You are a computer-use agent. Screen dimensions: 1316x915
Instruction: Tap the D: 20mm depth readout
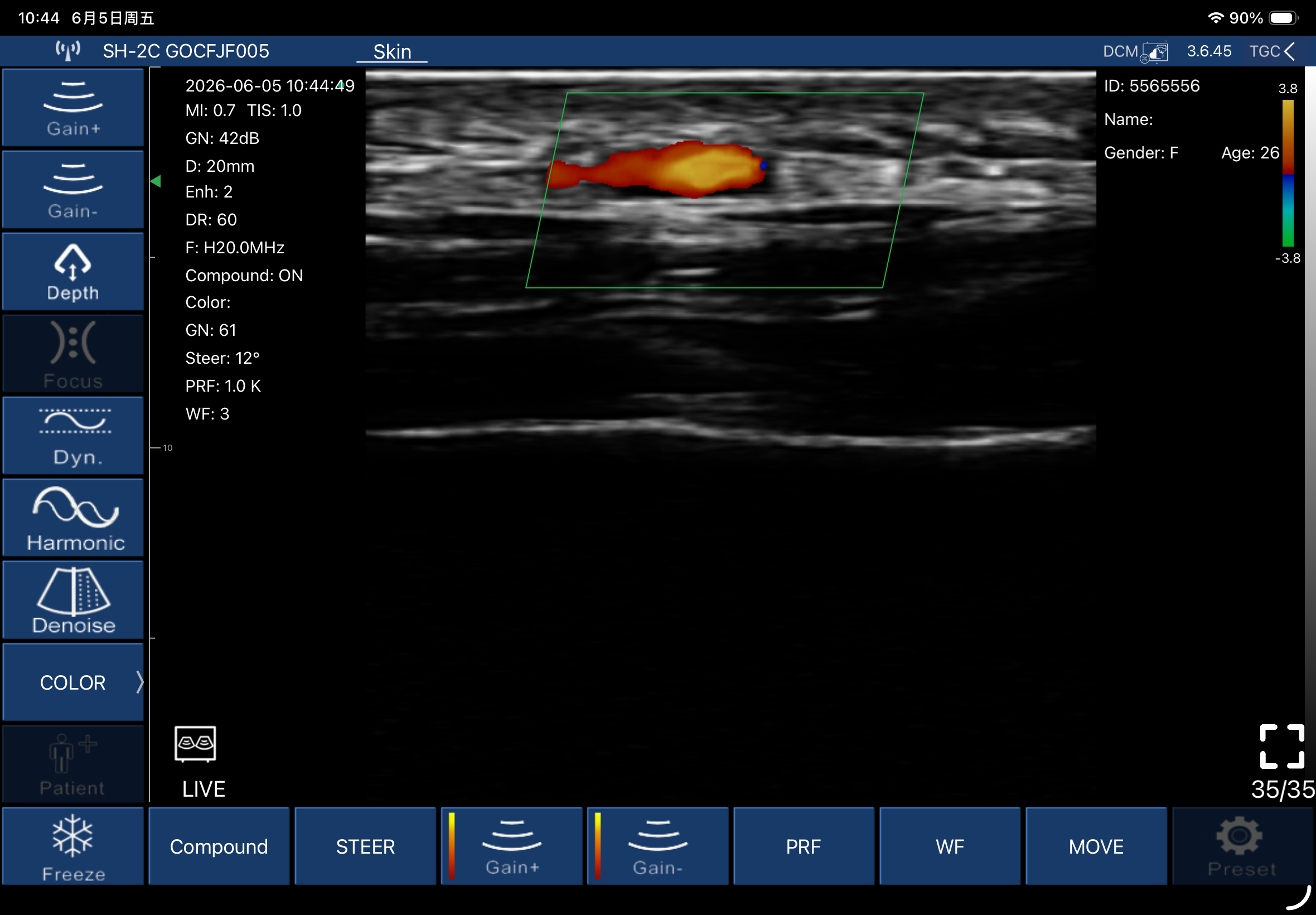(220, 166)
